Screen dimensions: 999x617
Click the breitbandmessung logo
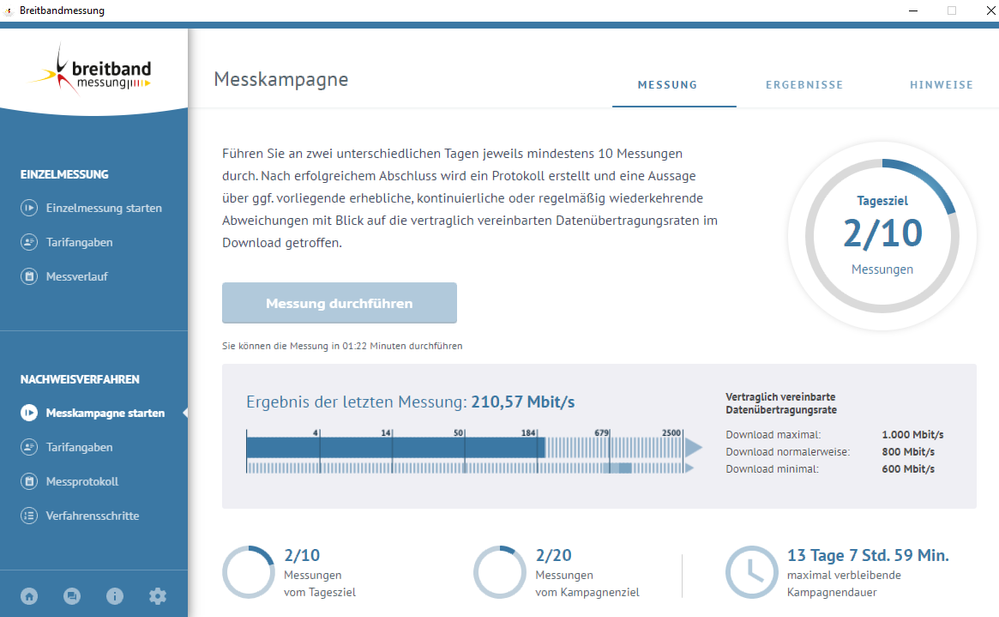click(x=90, y=70)
